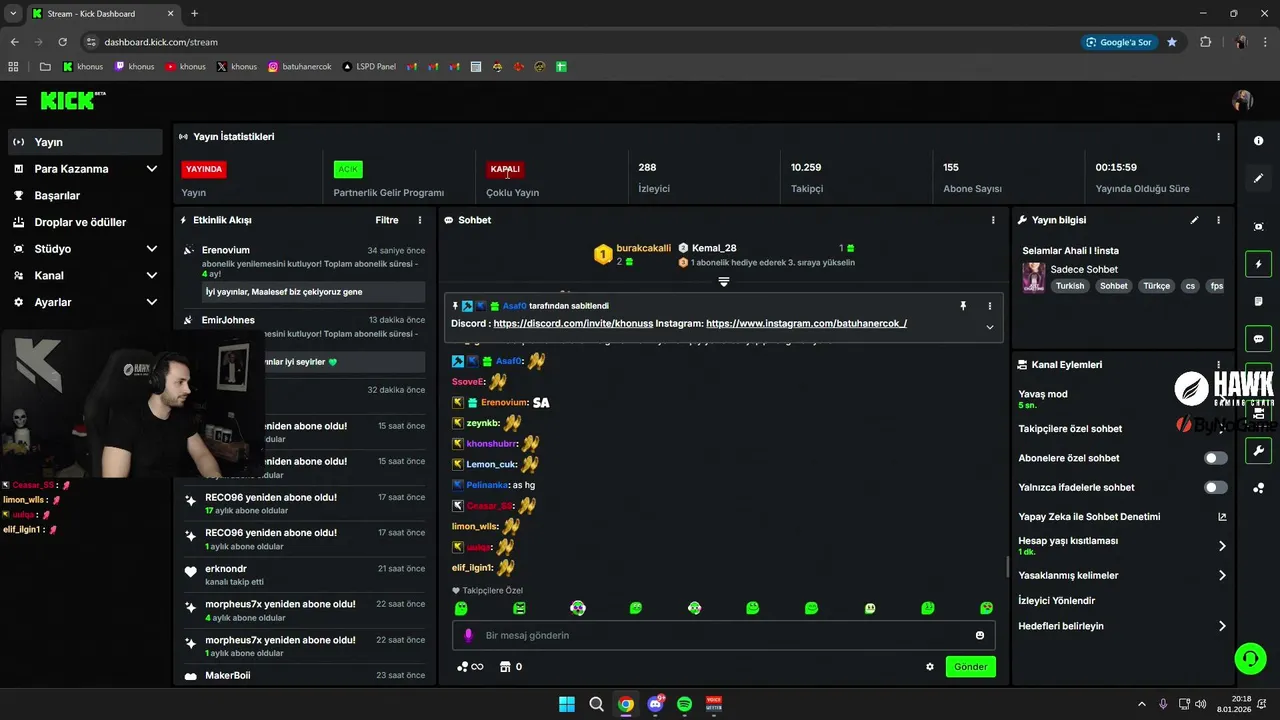
Task: Click the three-dots icon at the sidebar bottom
Action: coord(1258,488)
